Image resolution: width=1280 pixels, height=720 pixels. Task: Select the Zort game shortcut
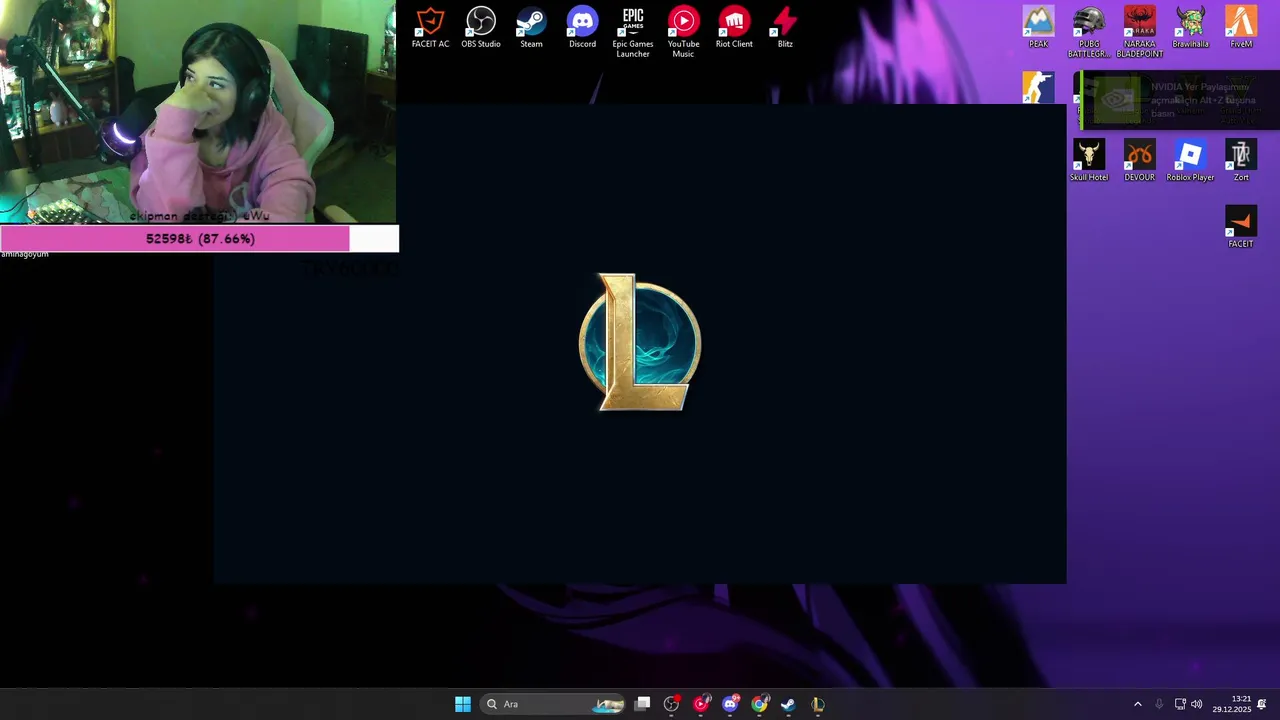(x=1241, y=161)
